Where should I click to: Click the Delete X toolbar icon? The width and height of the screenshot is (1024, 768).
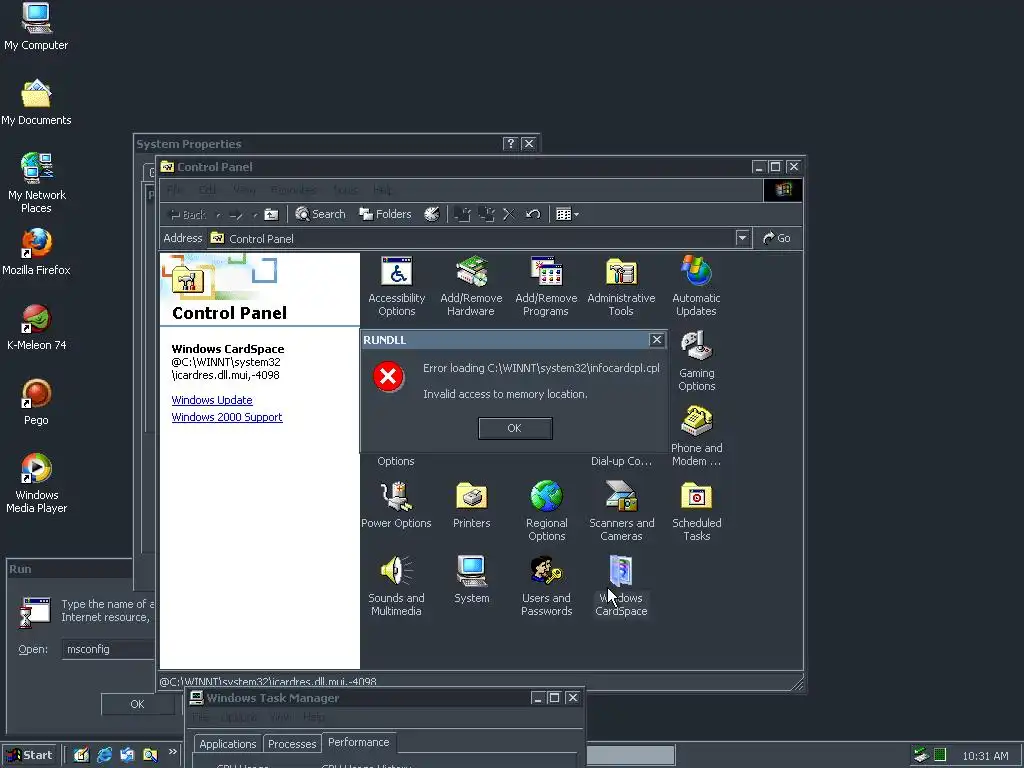pos(509,214)
